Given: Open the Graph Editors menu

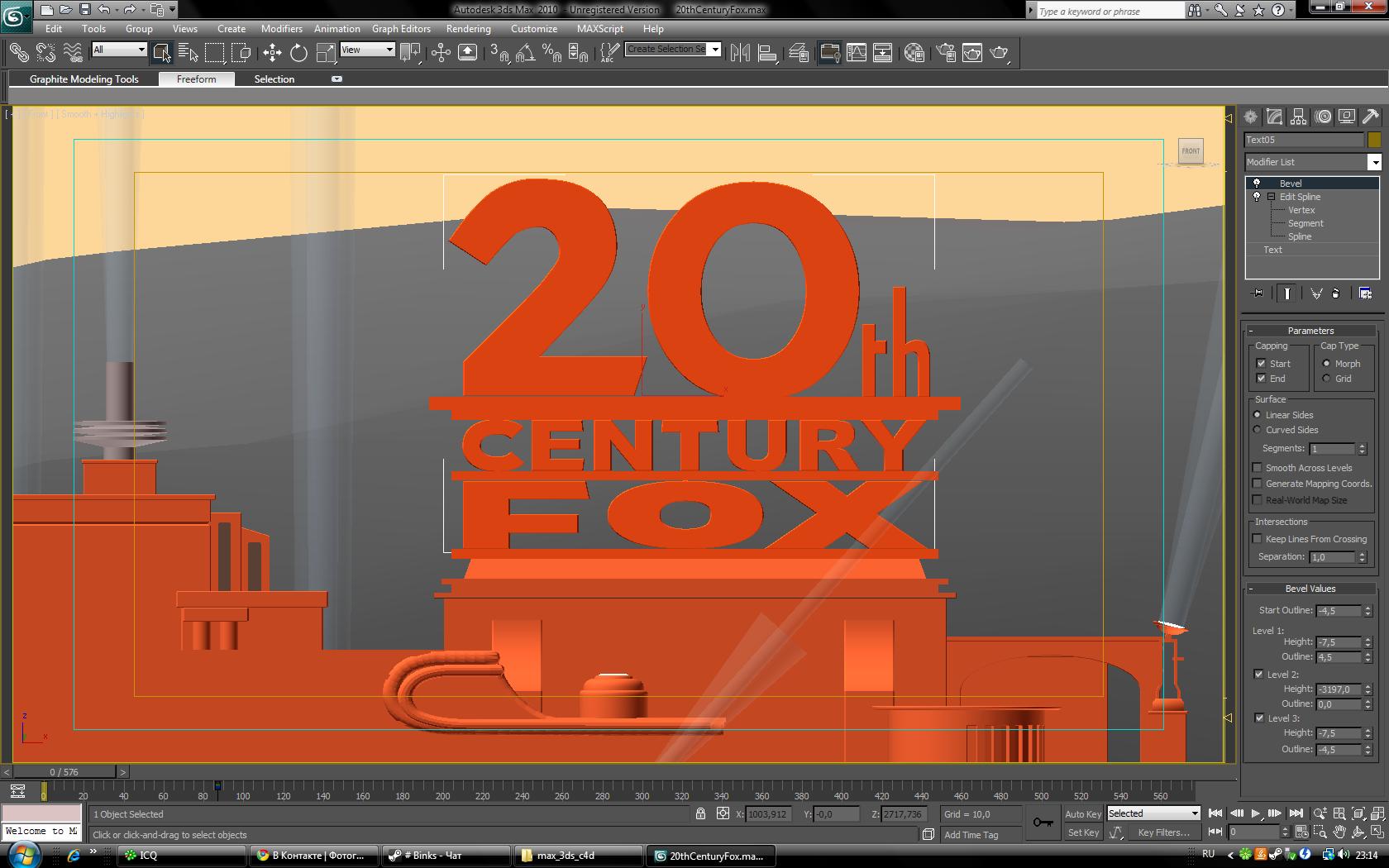Looking at the screenshot, I should [401, 29].
